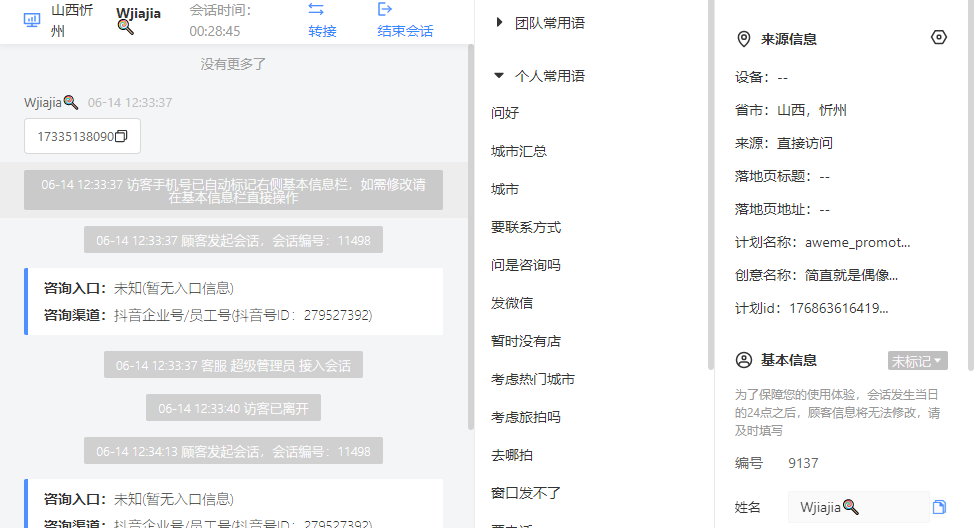Click the phone number bubble 17335138090
The height and width of the screenshot is (528, 974).
point(82,136)
